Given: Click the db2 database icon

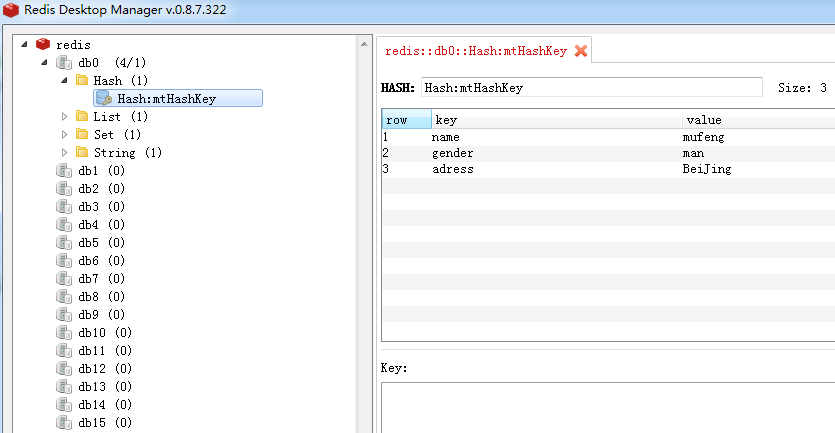Looking at the screenshot, I should tap(64, 189).
